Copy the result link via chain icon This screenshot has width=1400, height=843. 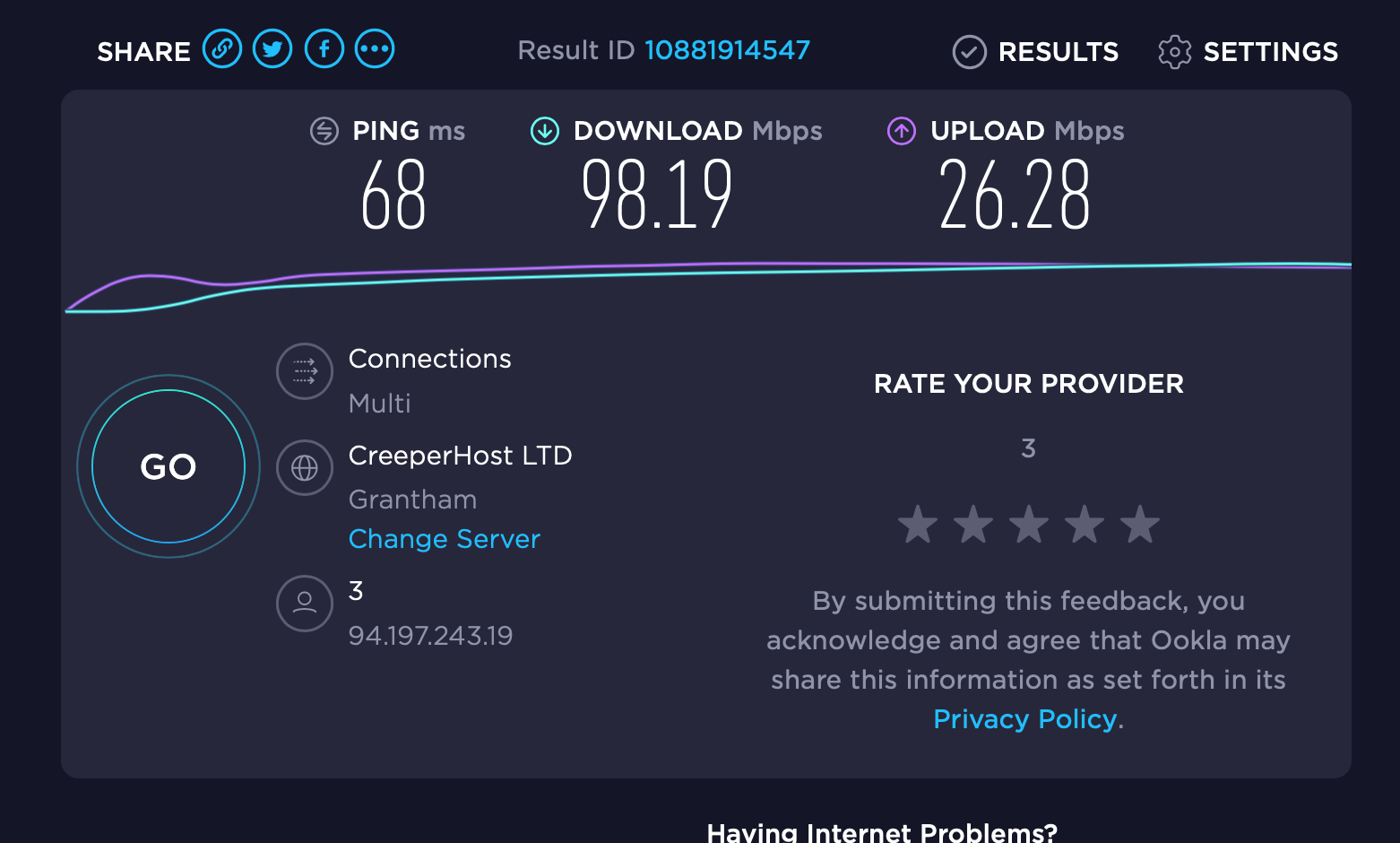[x=222, y=48]
